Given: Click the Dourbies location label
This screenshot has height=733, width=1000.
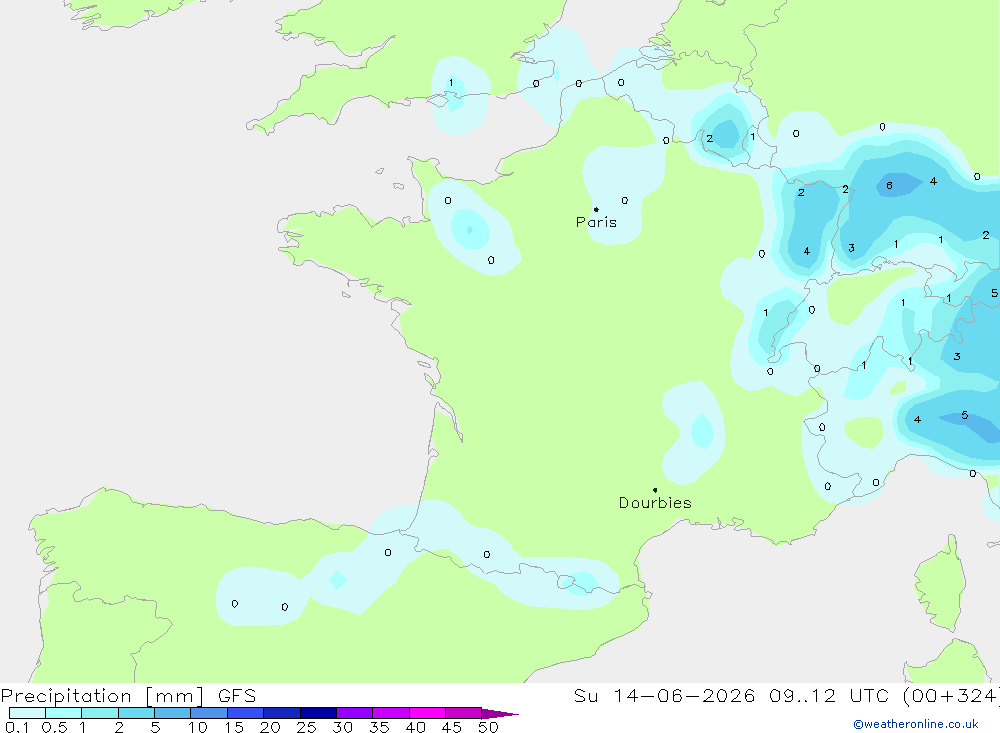Looking at the screenshot, I should (655, 503).
